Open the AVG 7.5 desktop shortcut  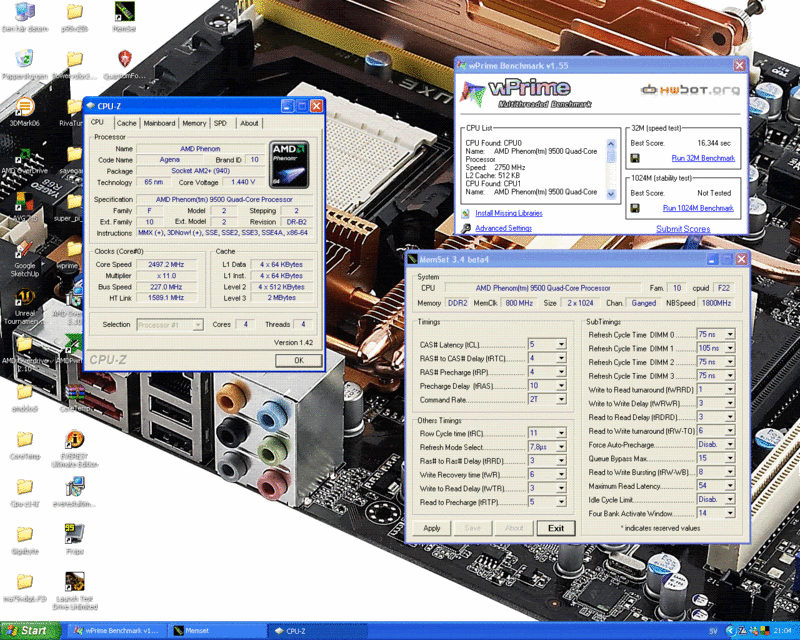[24, 202]
